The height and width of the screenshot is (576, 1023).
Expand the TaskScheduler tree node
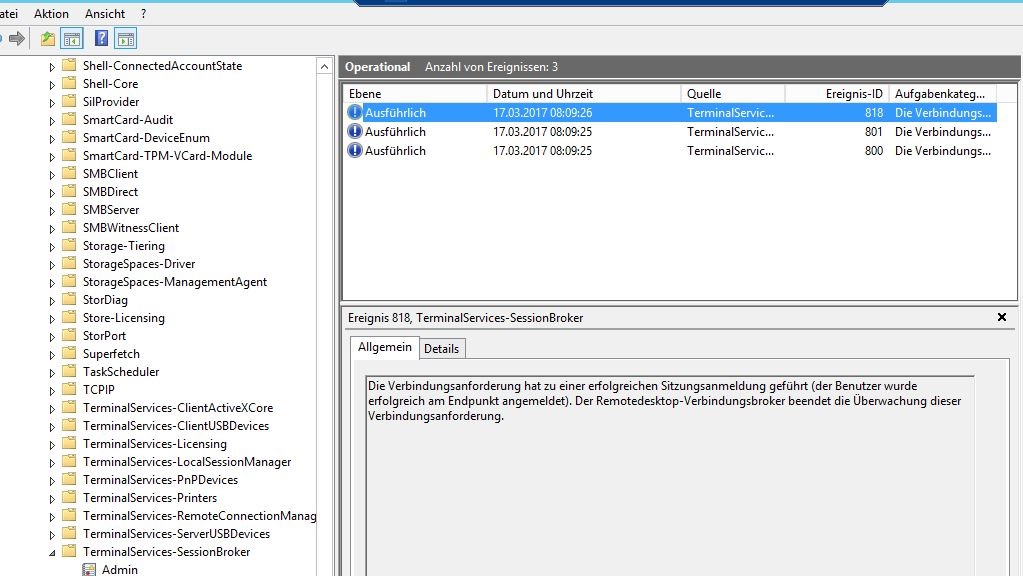(x=53, y=372)
